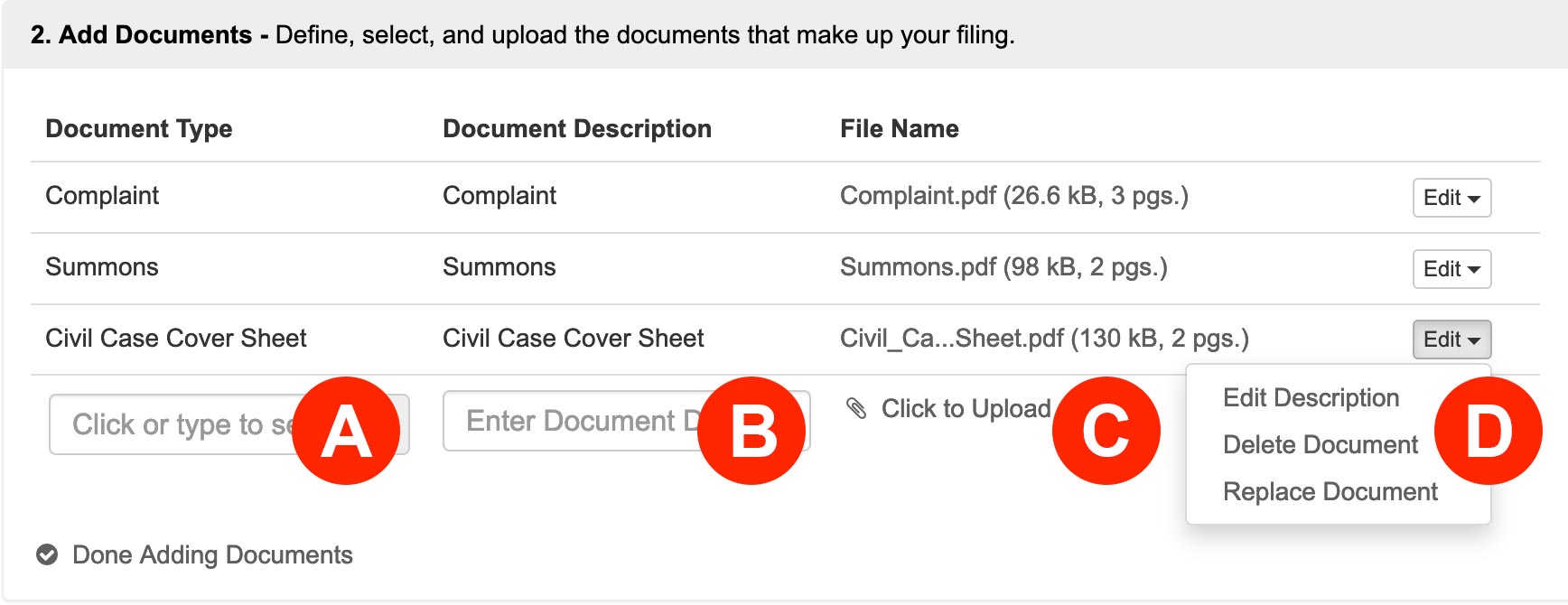This screenshot has width=1568, height=605.
Task: Click the red A annotation marker
Action: pos(347,431)
